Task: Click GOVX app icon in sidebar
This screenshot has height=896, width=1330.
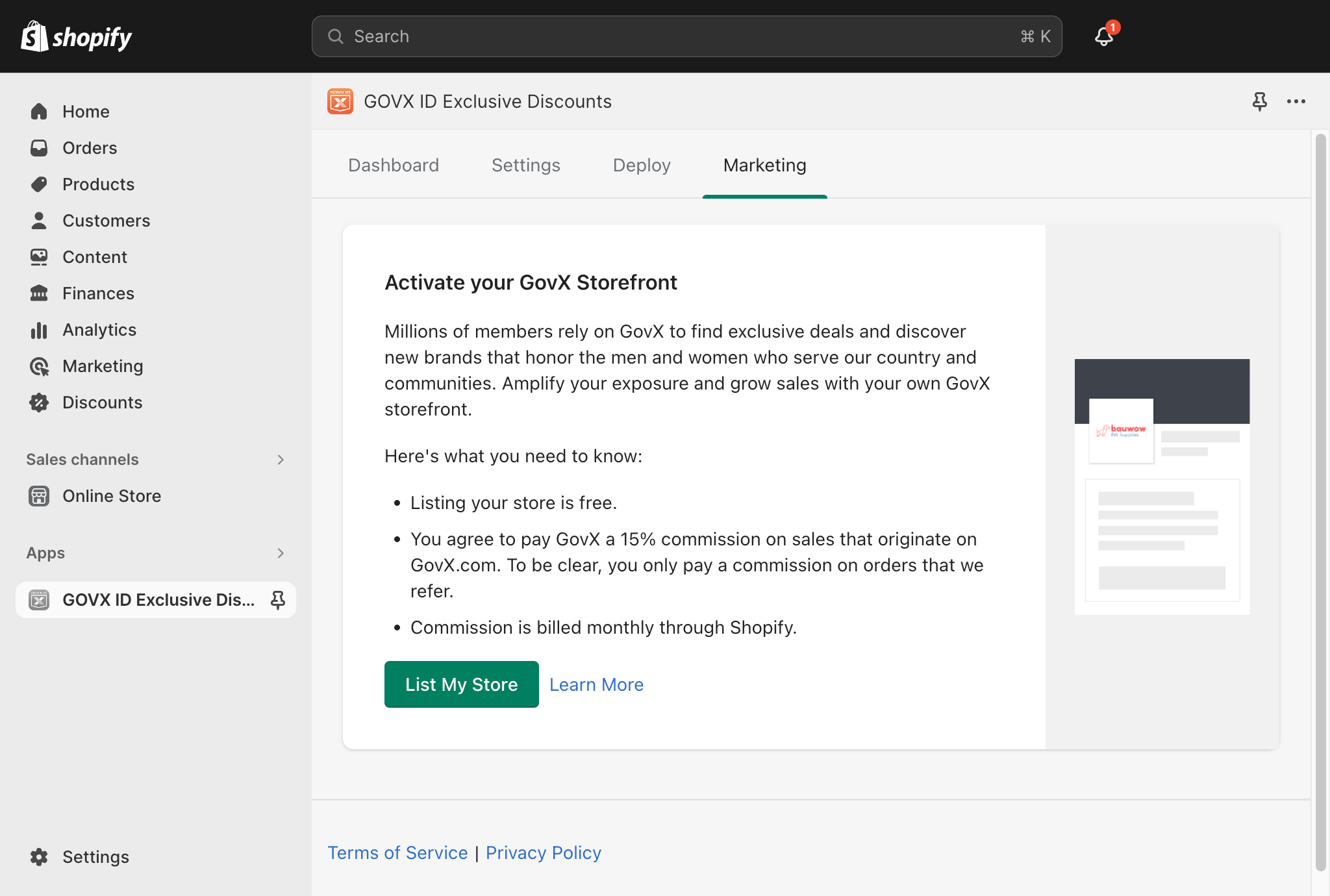Action: (x=39, y=600)
